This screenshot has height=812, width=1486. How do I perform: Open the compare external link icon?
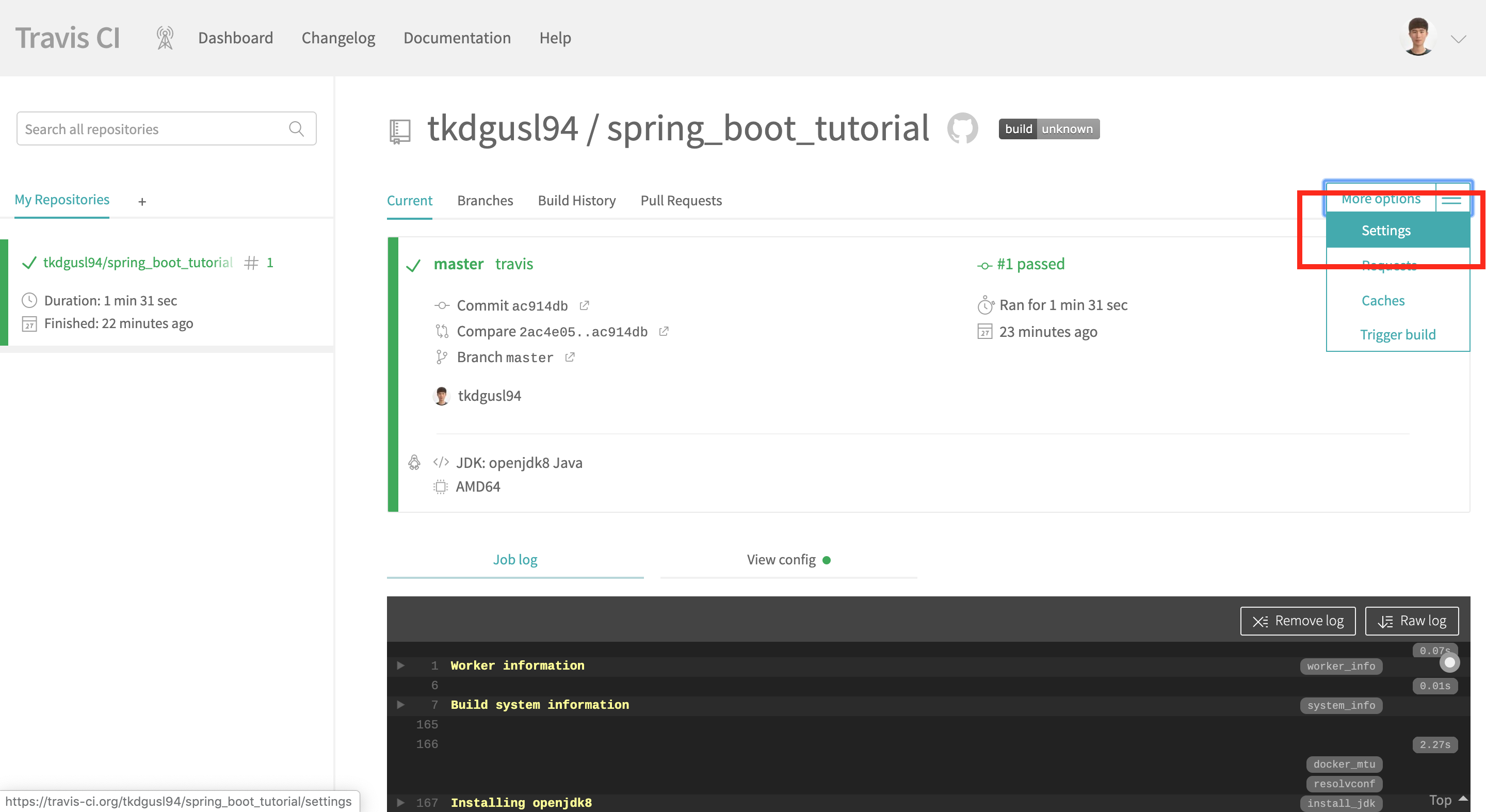click(664, 331)
